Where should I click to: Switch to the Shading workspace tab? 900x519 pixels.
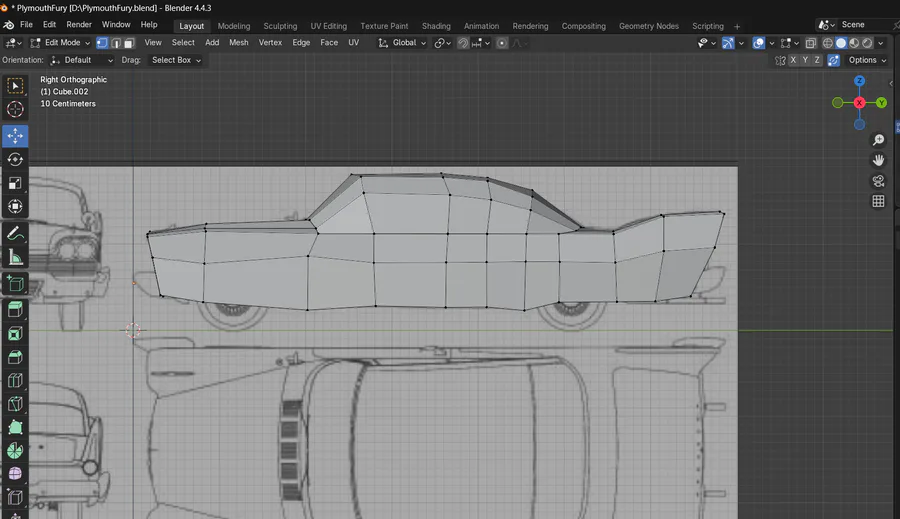pos(436,26)
